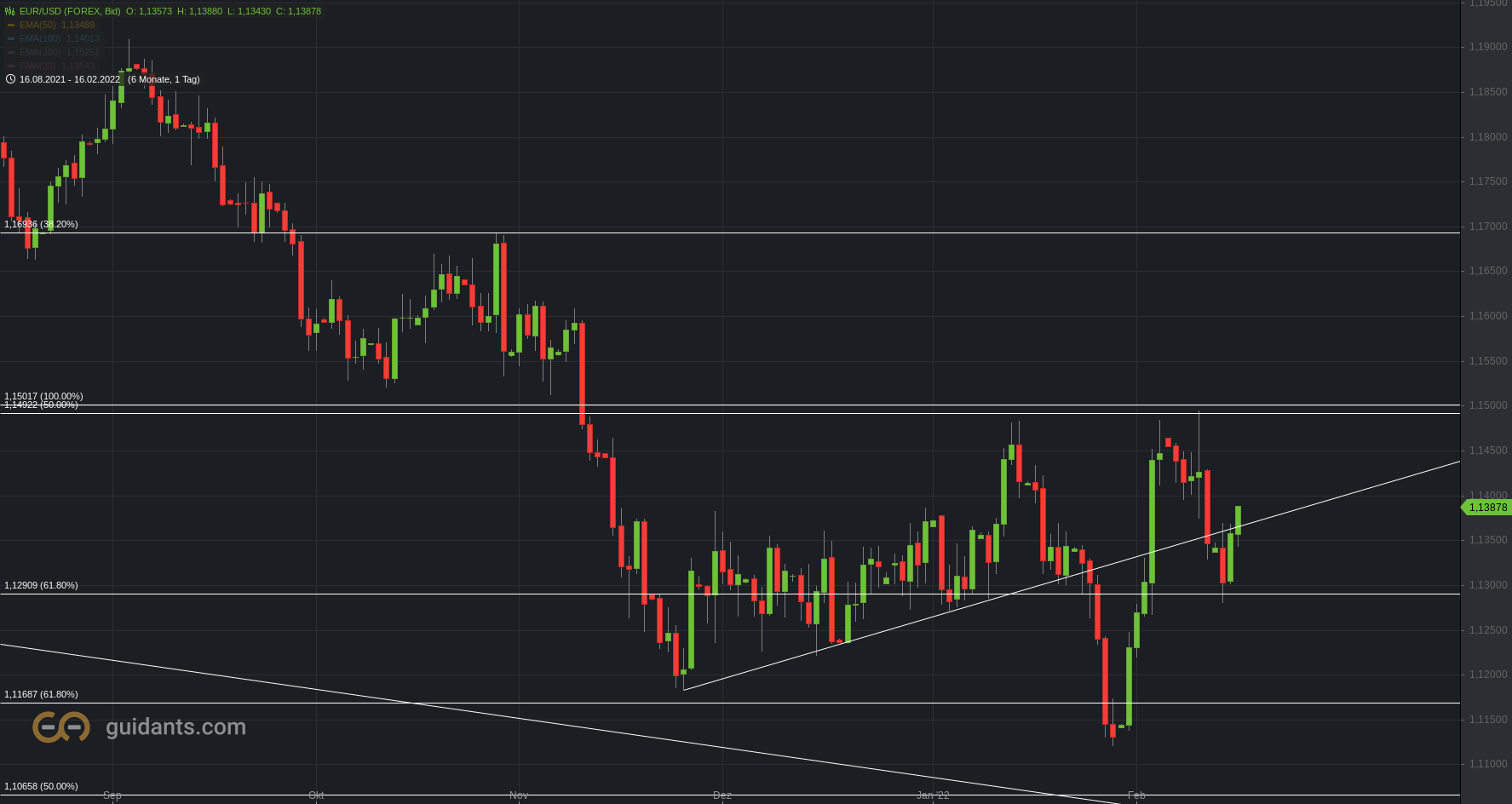Select the 1,11687 (61,80%) Fibonacci level label
1512x804 pixels.
tap(41, 694)
